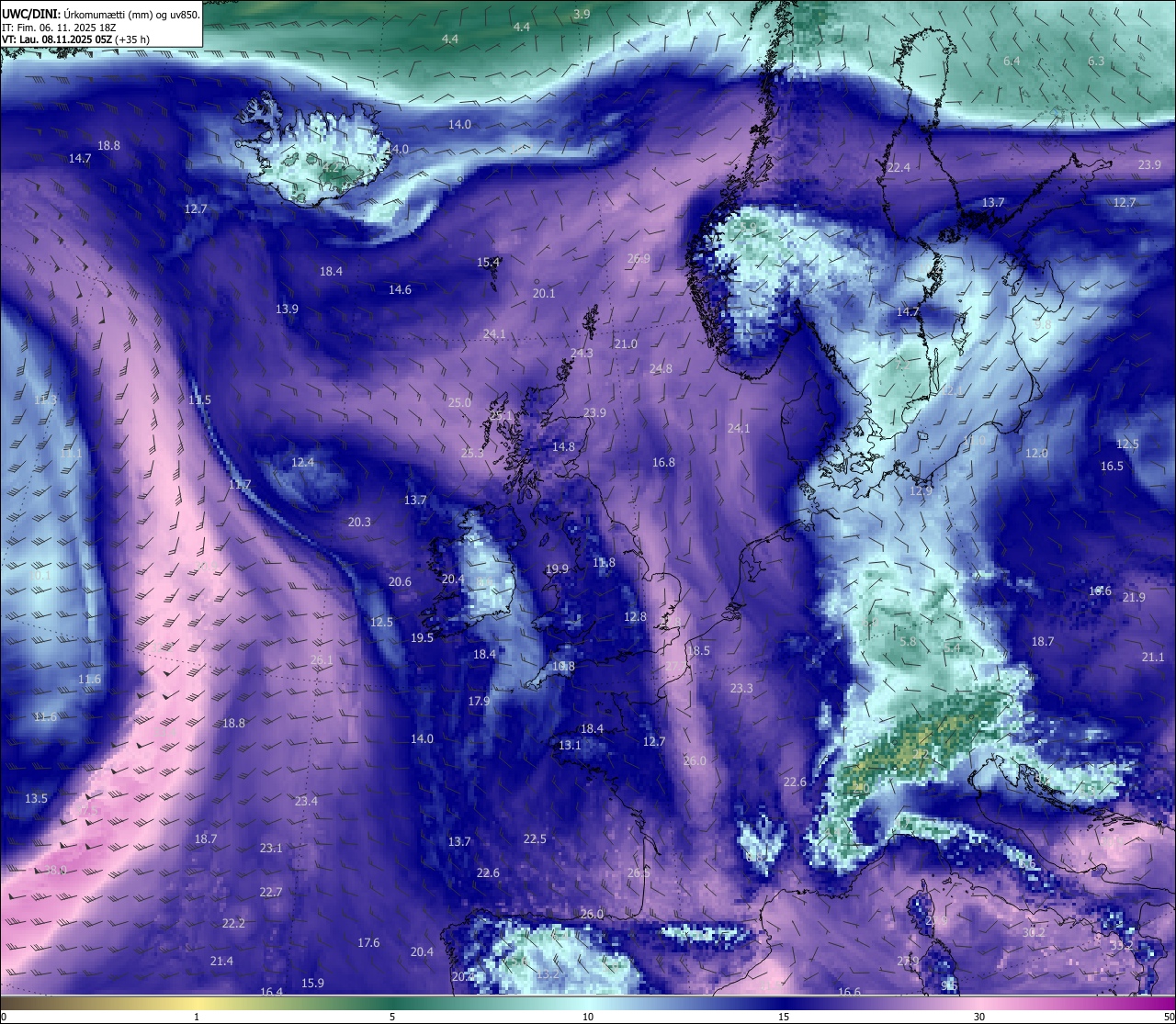Image resolution: width=1176 pixels, height=1024 pixels.
Task: Click the map value '21.1'
Action: coord(1153,657)
